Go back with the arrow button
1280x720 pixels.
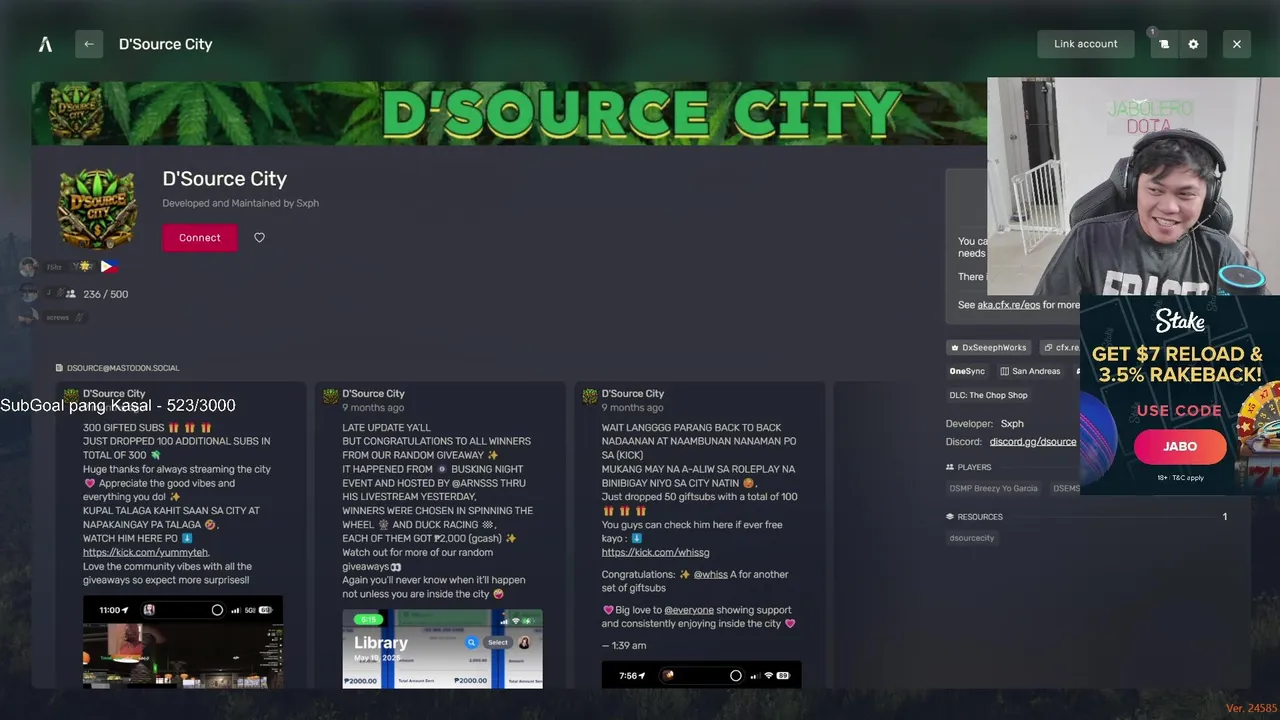point(89,44)
